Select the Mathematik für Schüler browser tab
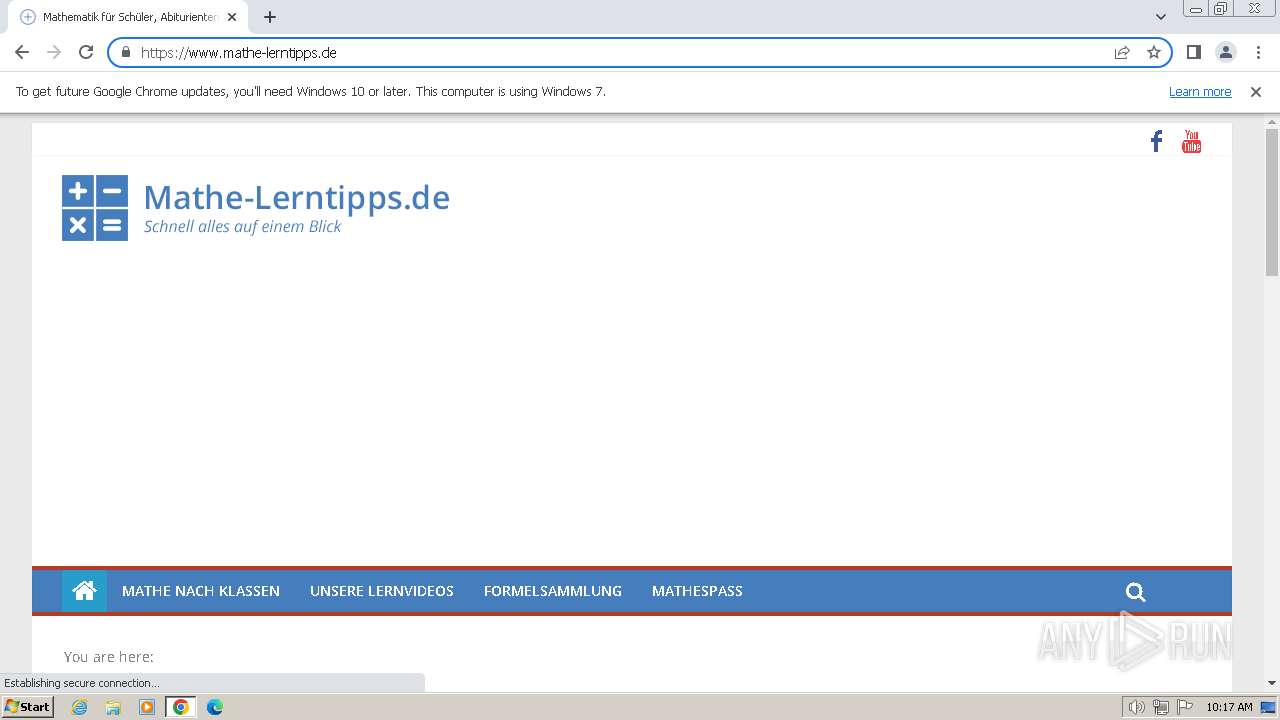Image resolution: width=1280 pixels, height=720 pixels. point(130,17)
